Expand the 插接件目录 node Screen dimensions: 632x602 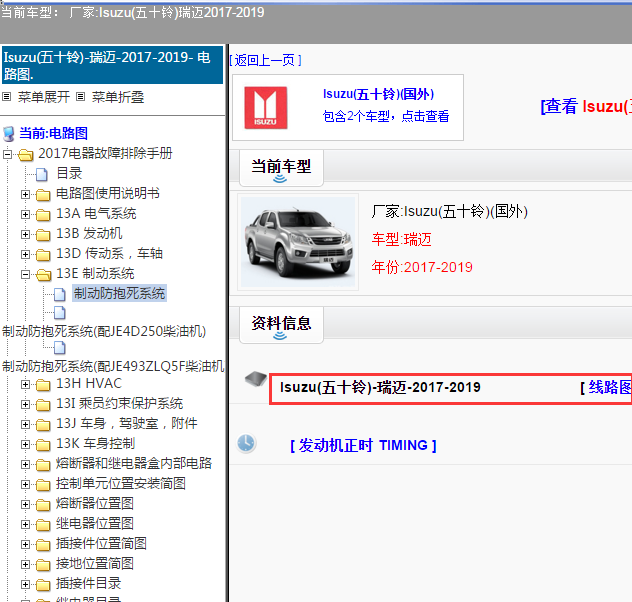click(x=25, y=585)
